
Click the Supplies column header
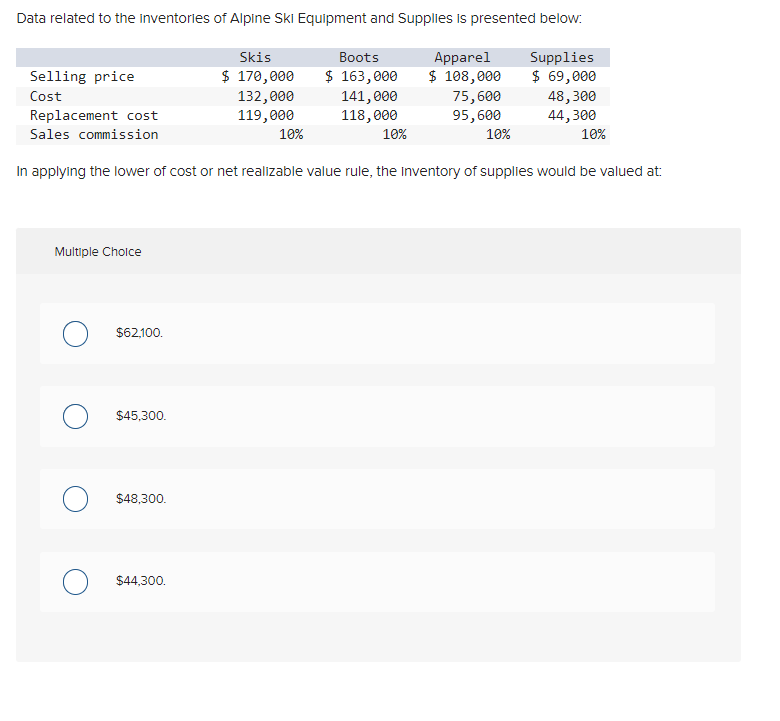click(x=562, y=58)
